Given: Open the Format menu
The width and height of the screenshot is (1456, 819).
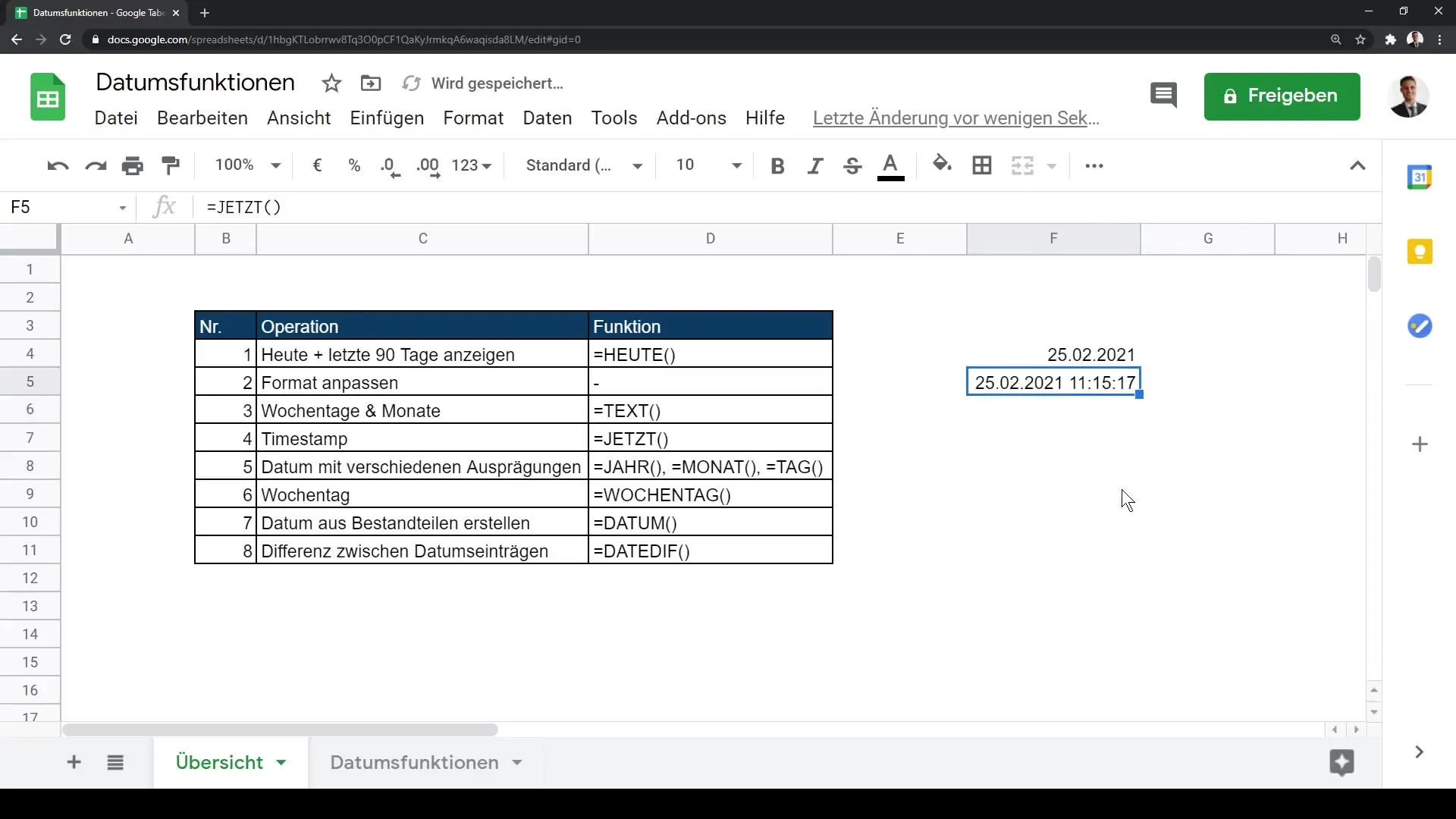Looking at the screenshot, I should point(473,118).
